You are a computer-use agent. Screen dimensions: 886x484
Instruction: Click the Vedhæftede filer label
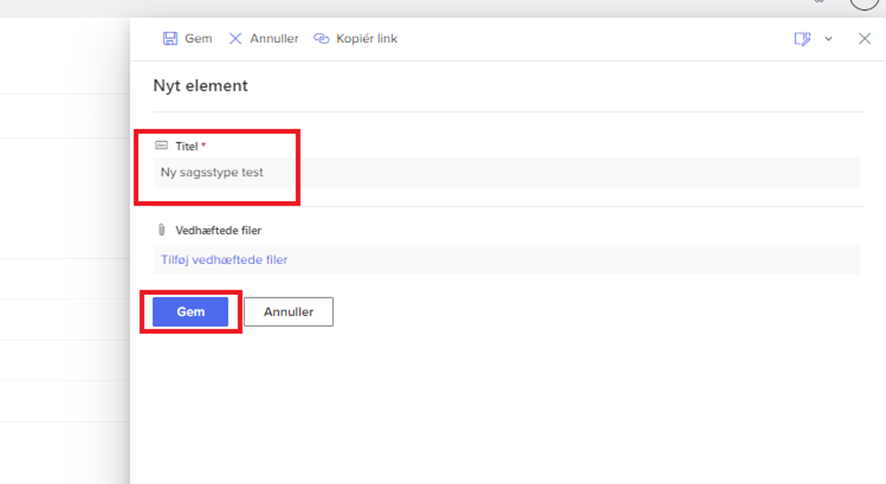[x=218, y=230]
